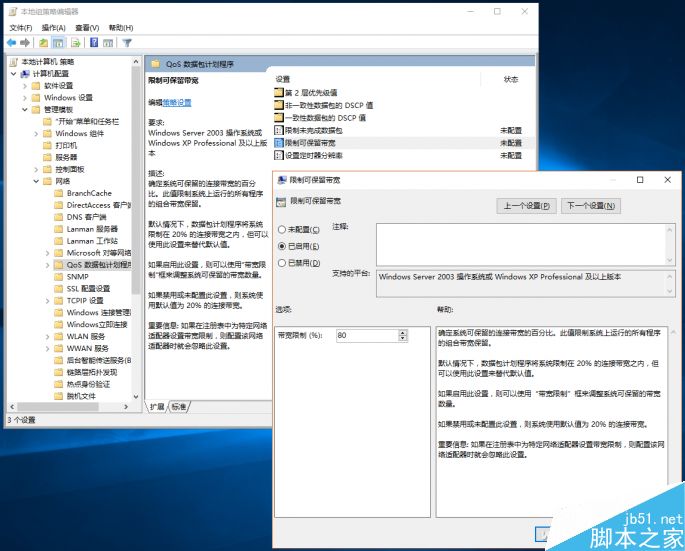
Task: Click the 带宽限制 spinner up arrow
Action: [404, 331]
